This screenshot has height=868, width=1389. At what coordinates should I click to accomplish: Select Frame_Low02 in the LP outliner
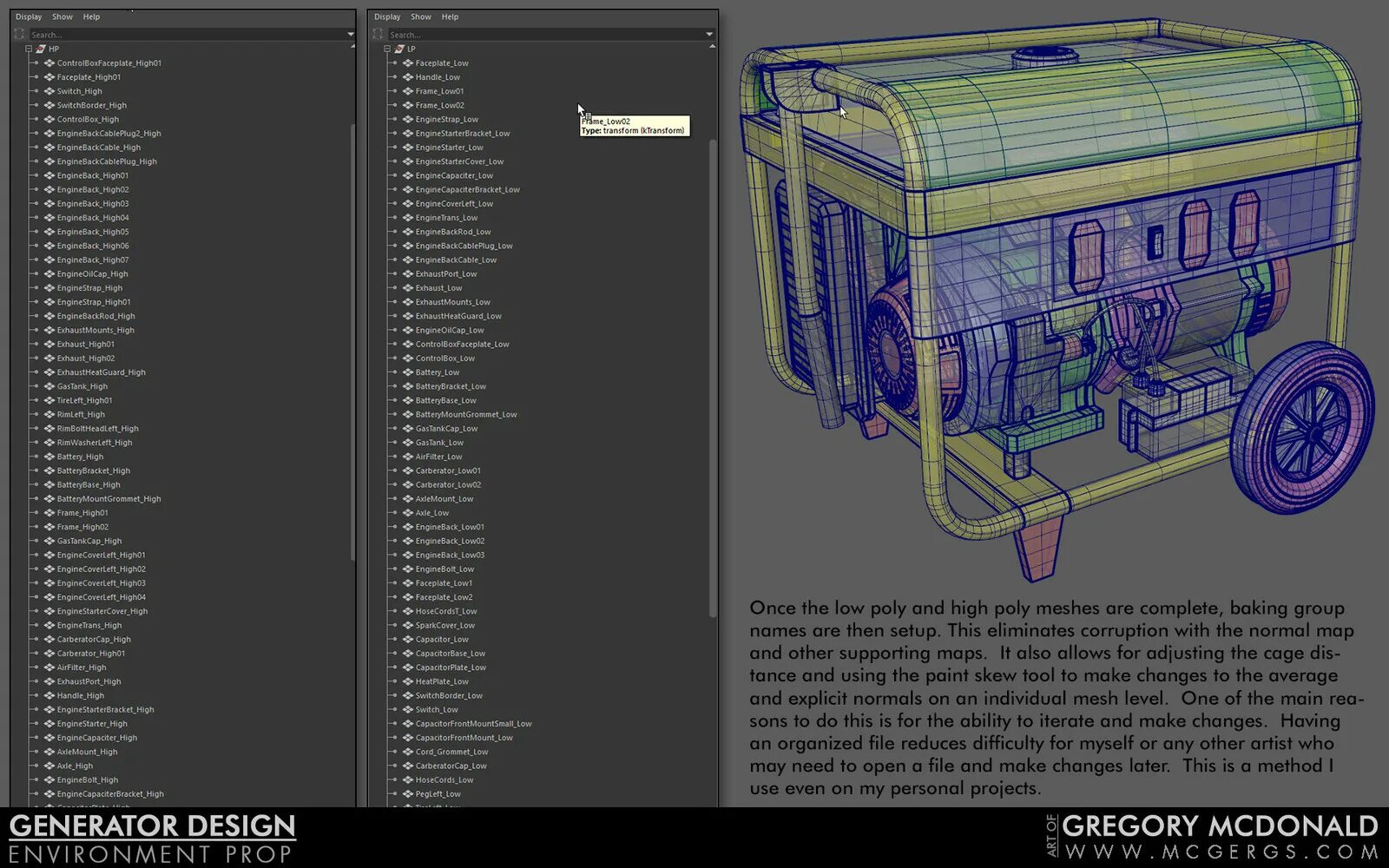[x=439, y=105]
